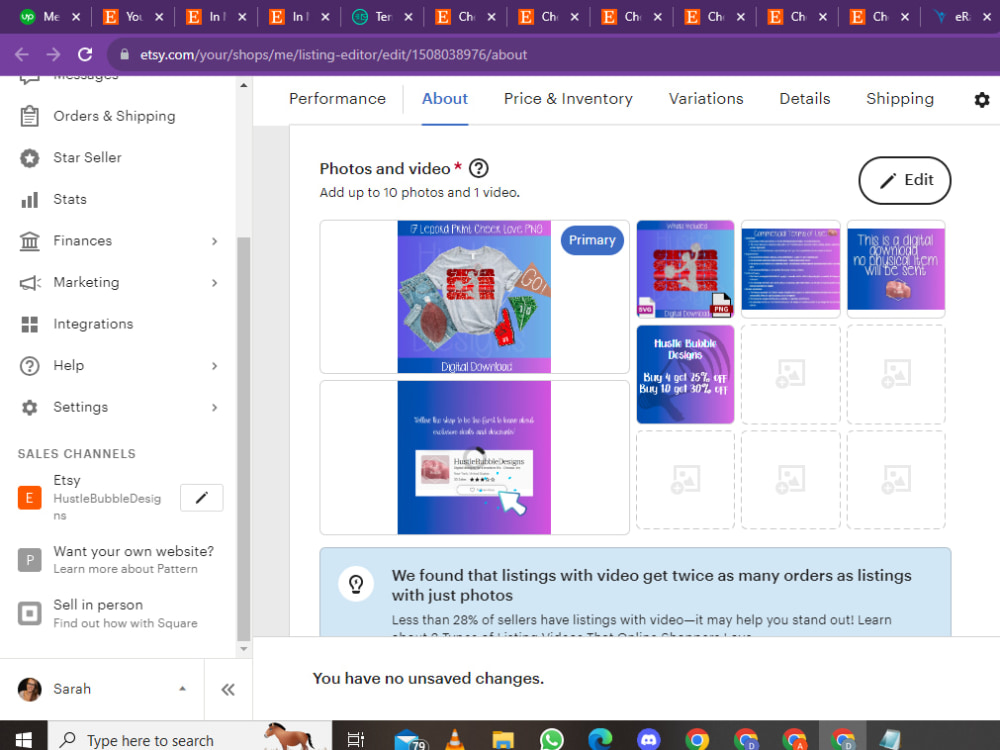Click the lightbulb tip icon
The width and height of the screenshot is (1000, 750).
pyautogui.click(x=356, y=584)
